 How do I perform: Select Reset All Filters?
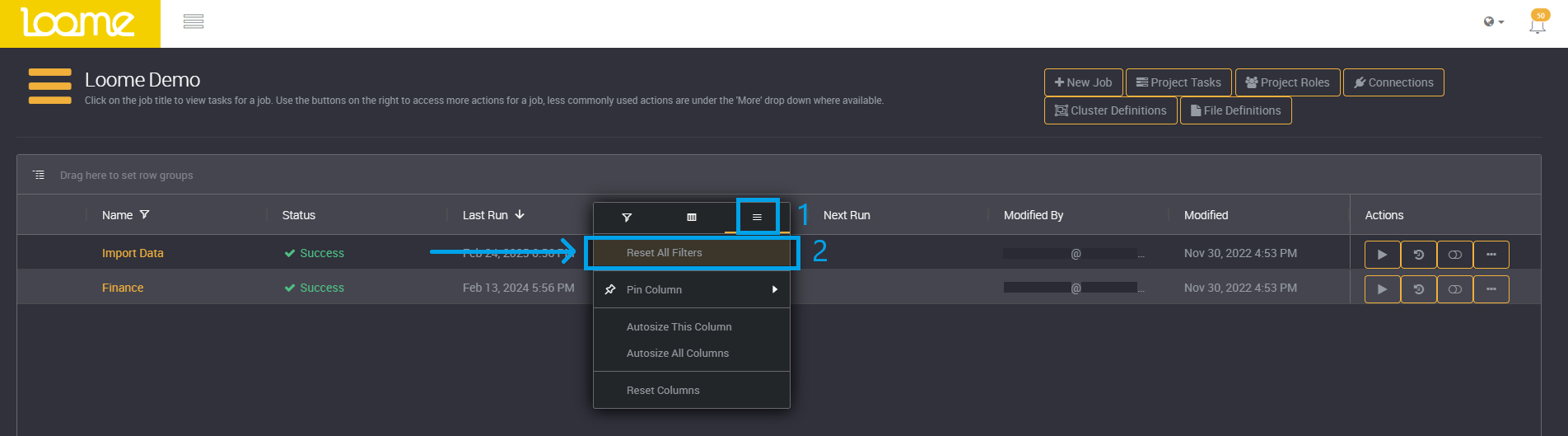[x=692, y=253]
